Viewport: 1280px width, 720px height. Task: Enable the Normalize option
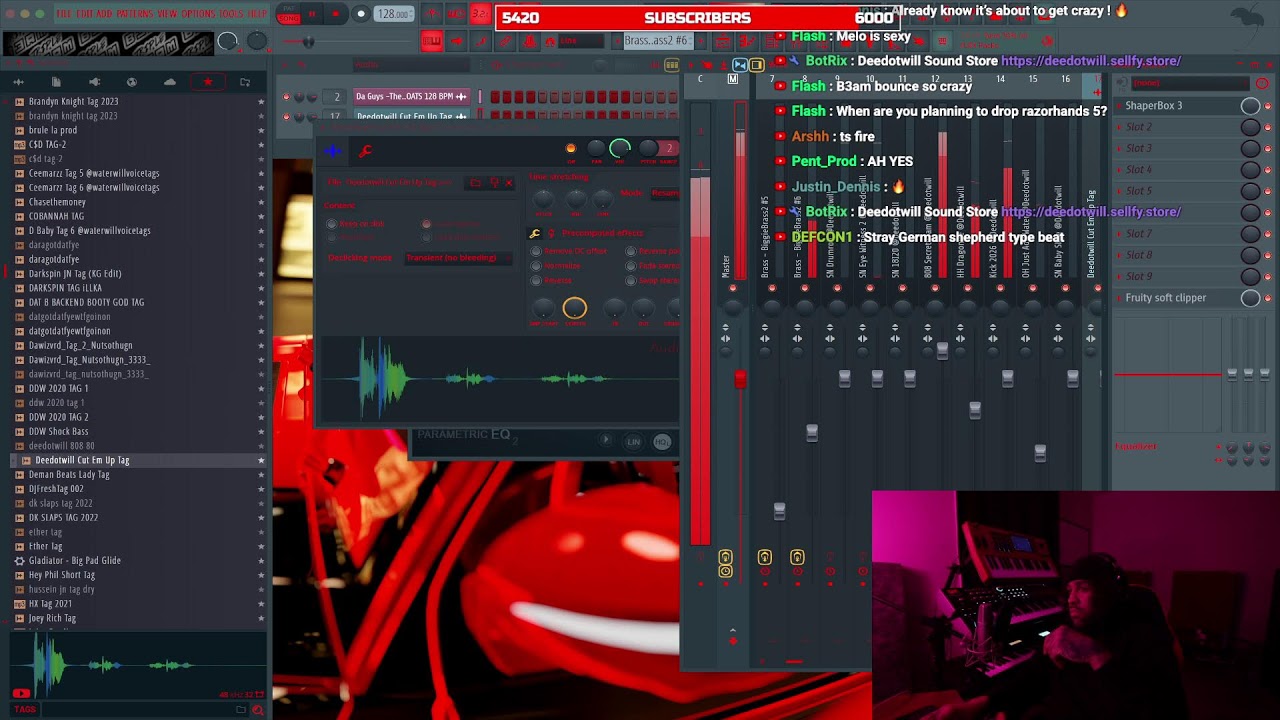(536, 266)
